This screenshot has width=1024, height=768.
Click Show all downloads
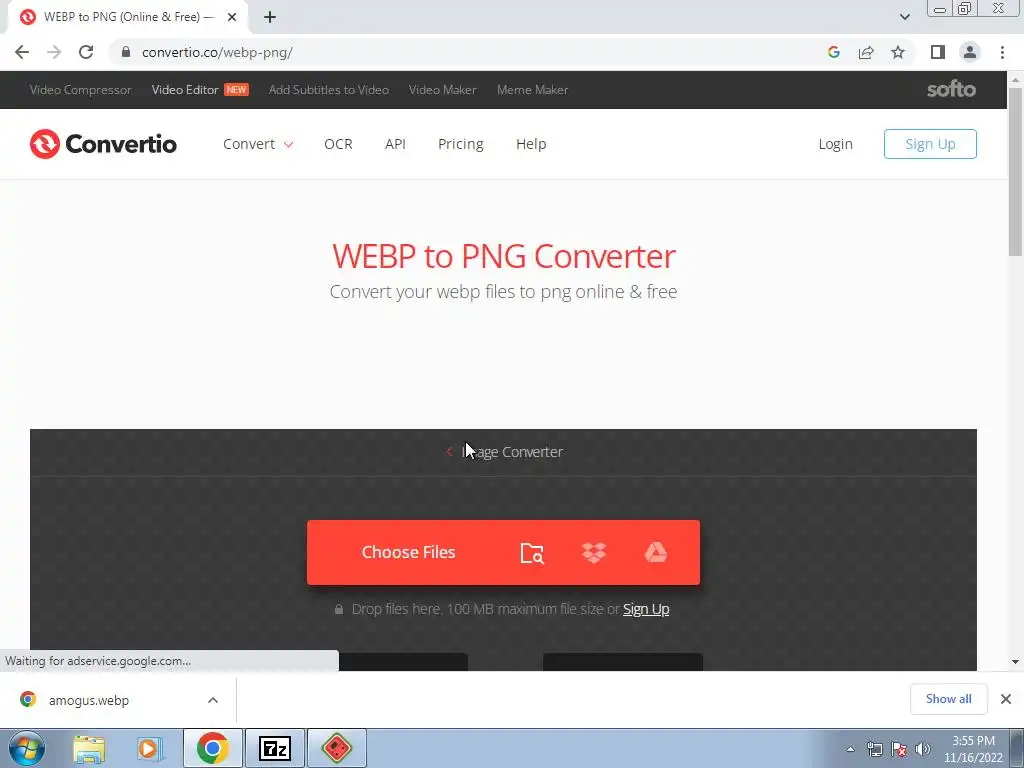[x=948, y=699]
